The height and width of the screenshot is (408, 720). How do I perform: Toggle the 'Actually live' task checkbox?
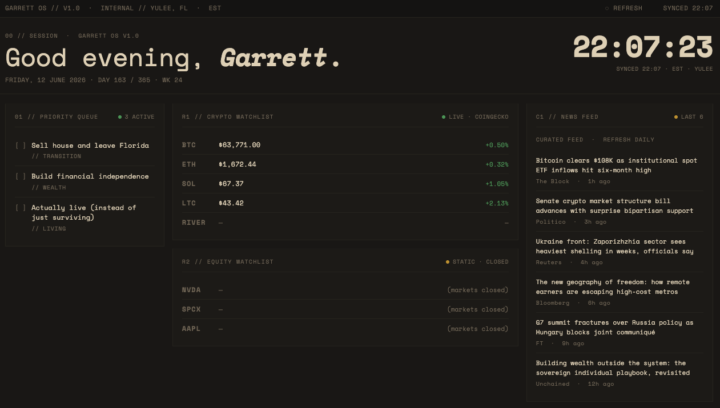pyautogui.click(x=20, y=207)
